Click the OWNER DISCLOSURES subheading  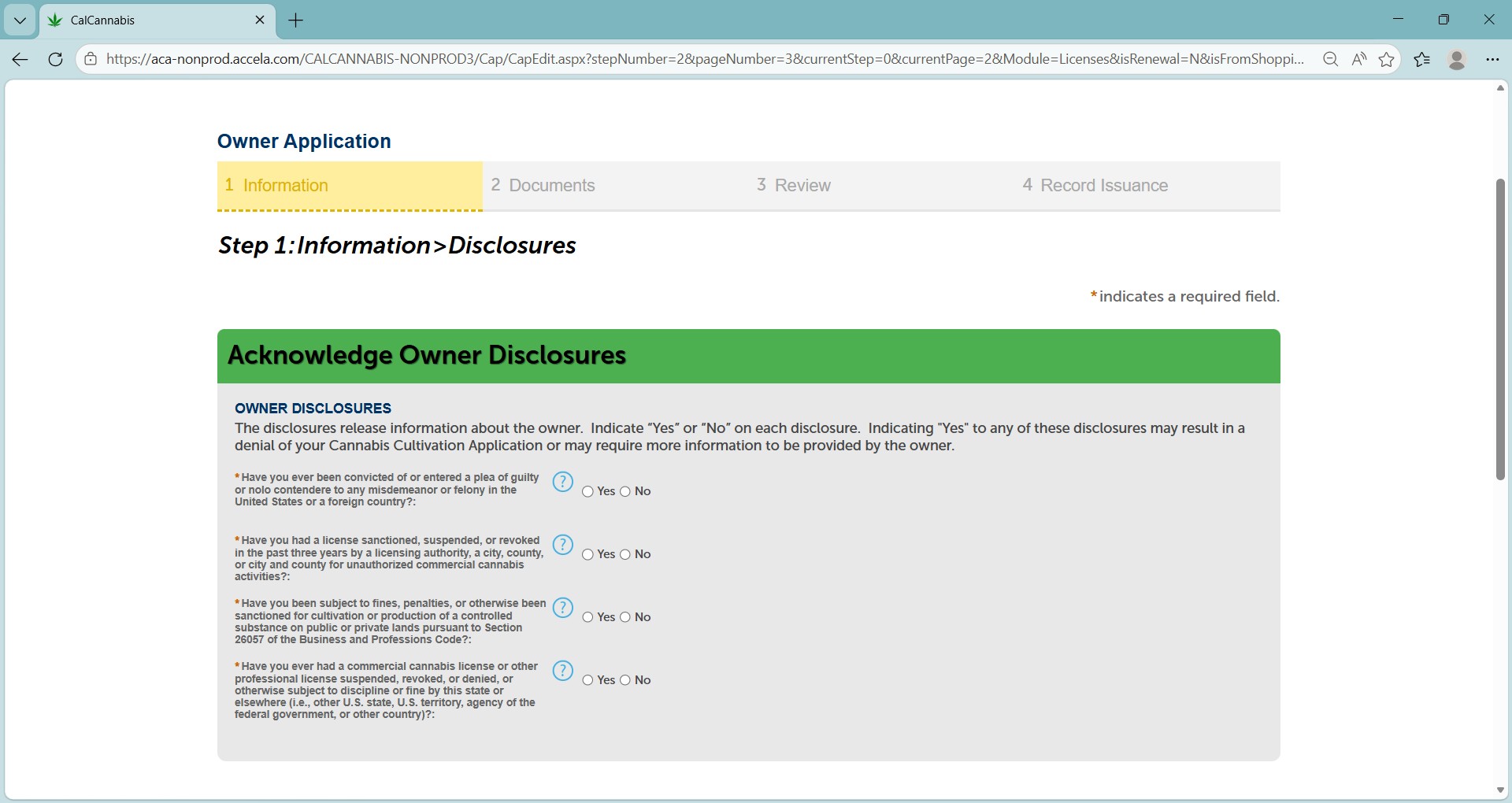click(x=313, y=408)
